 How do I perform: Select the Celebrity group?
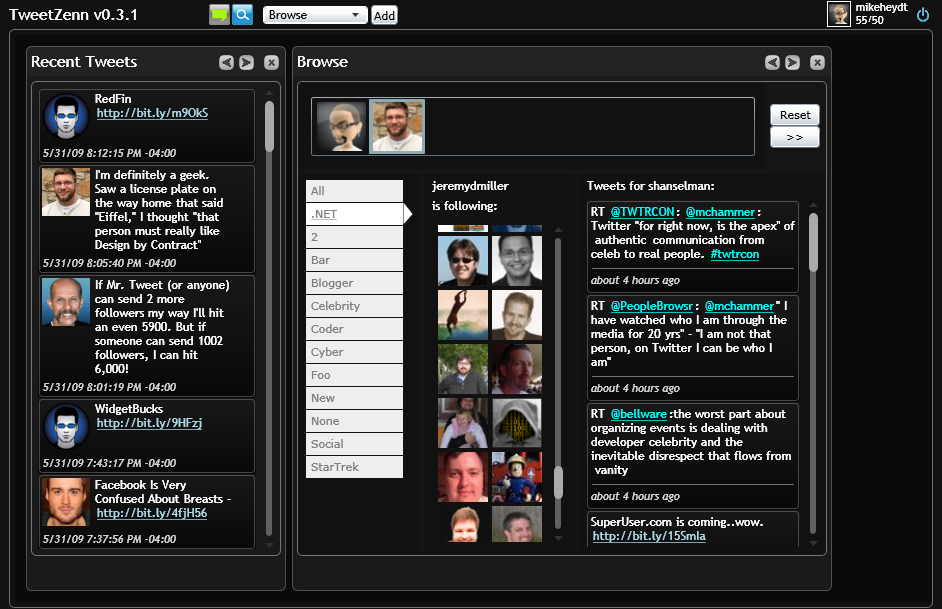click(354, 306)
